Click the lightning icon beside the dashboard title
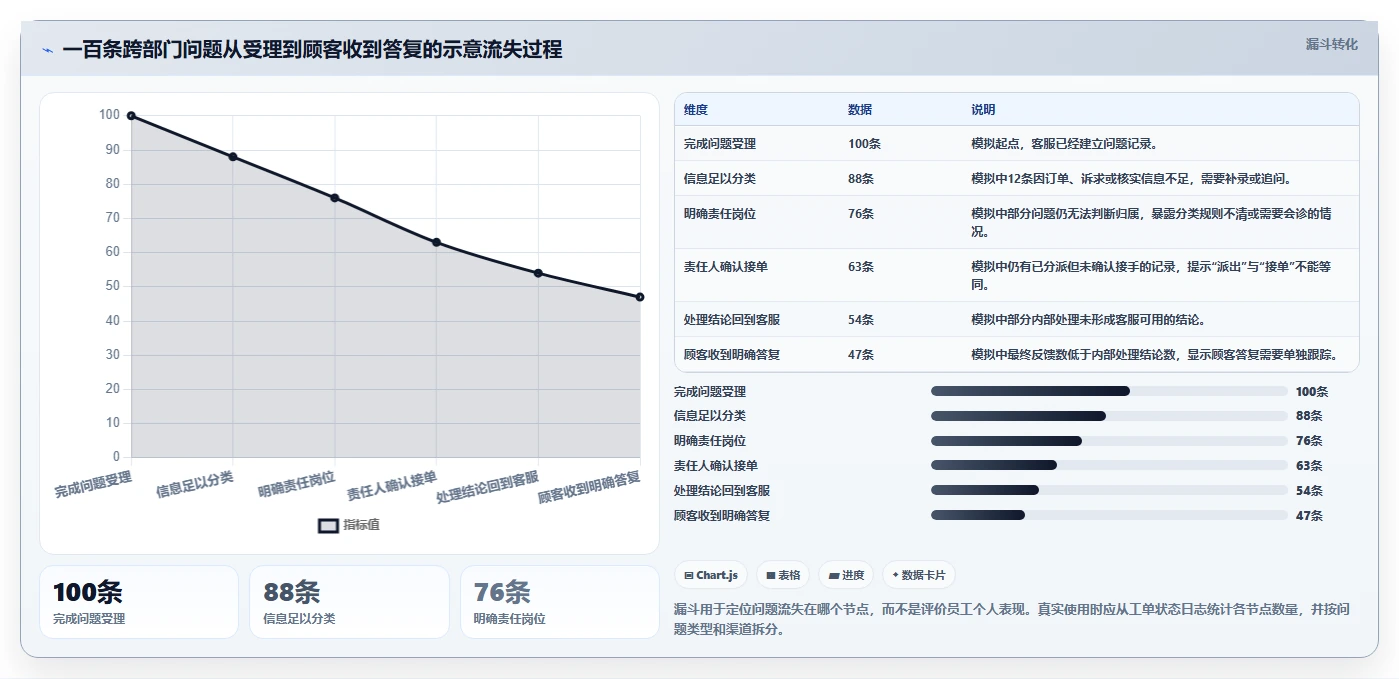1399x679 pixels. coord(47,50)
